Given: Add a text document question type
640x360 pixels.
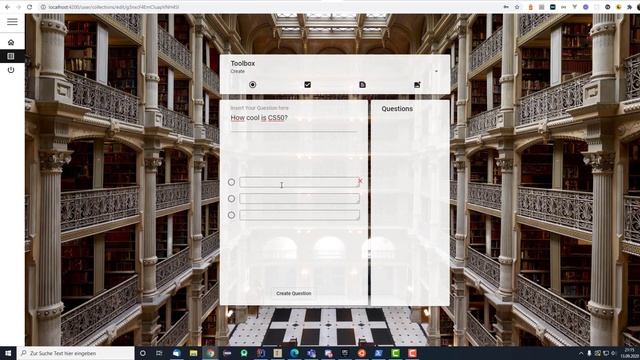Looking at the screenshot, I should (362, 84).
